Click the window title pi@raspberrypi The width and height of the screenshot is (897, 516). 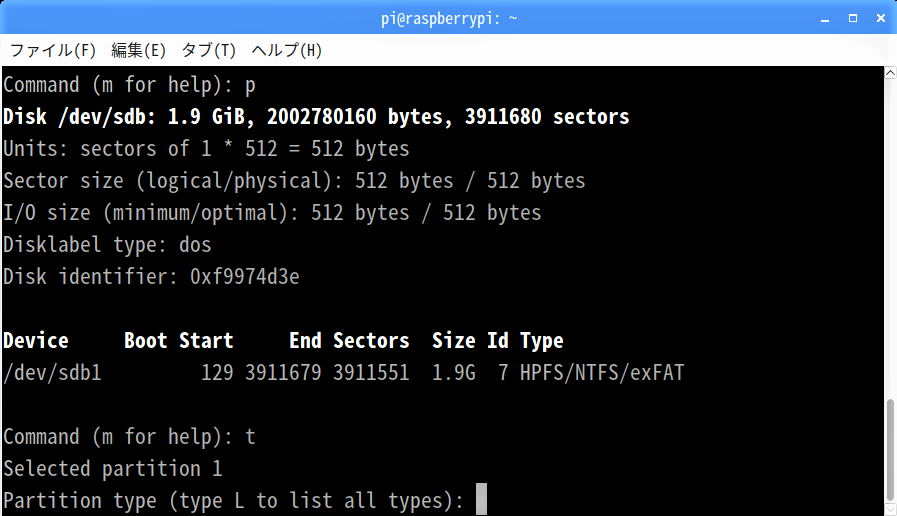click(x=449, y=19)
